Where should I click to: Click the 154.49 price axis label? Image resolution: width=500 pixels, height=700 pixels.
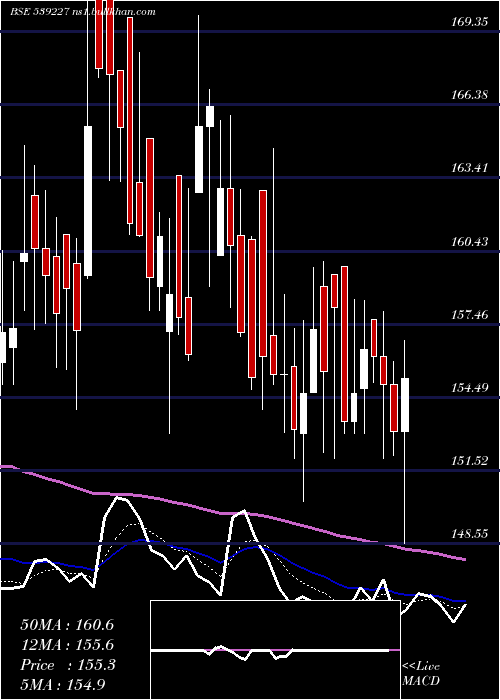click(x=469, y=388)
